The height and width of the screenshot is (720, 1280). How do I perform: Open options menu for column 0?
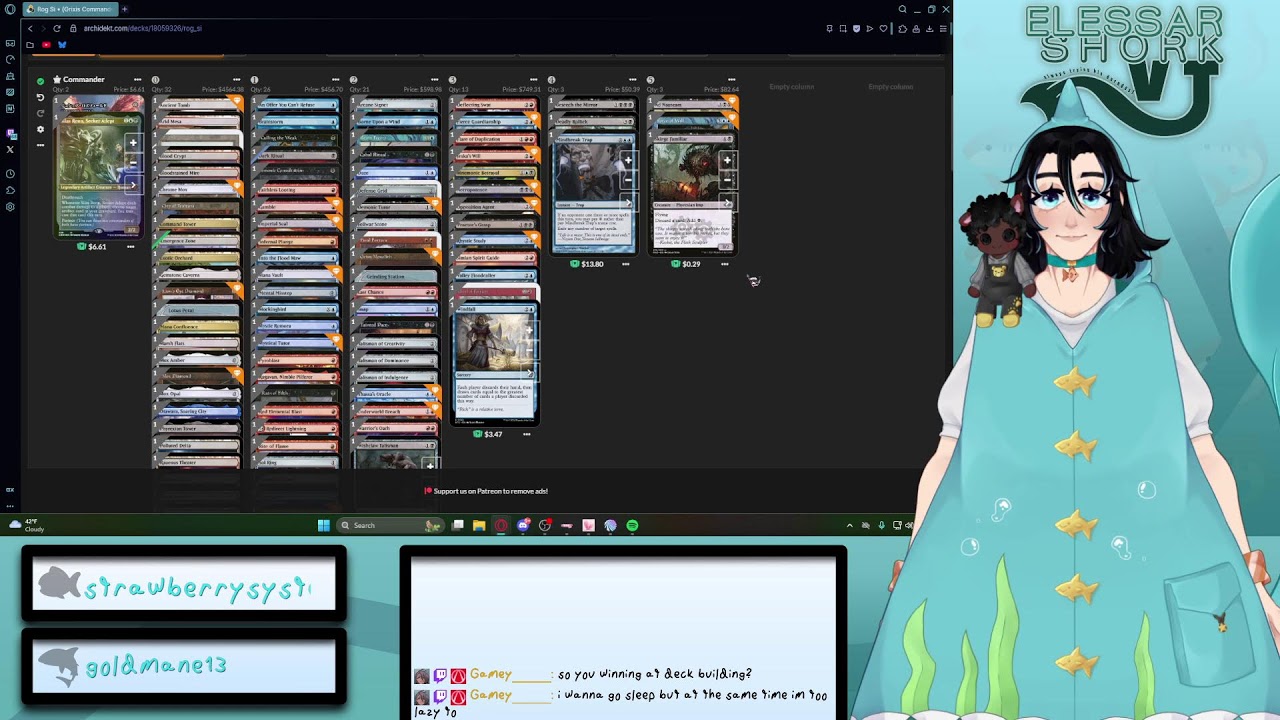tap(237, 79)
